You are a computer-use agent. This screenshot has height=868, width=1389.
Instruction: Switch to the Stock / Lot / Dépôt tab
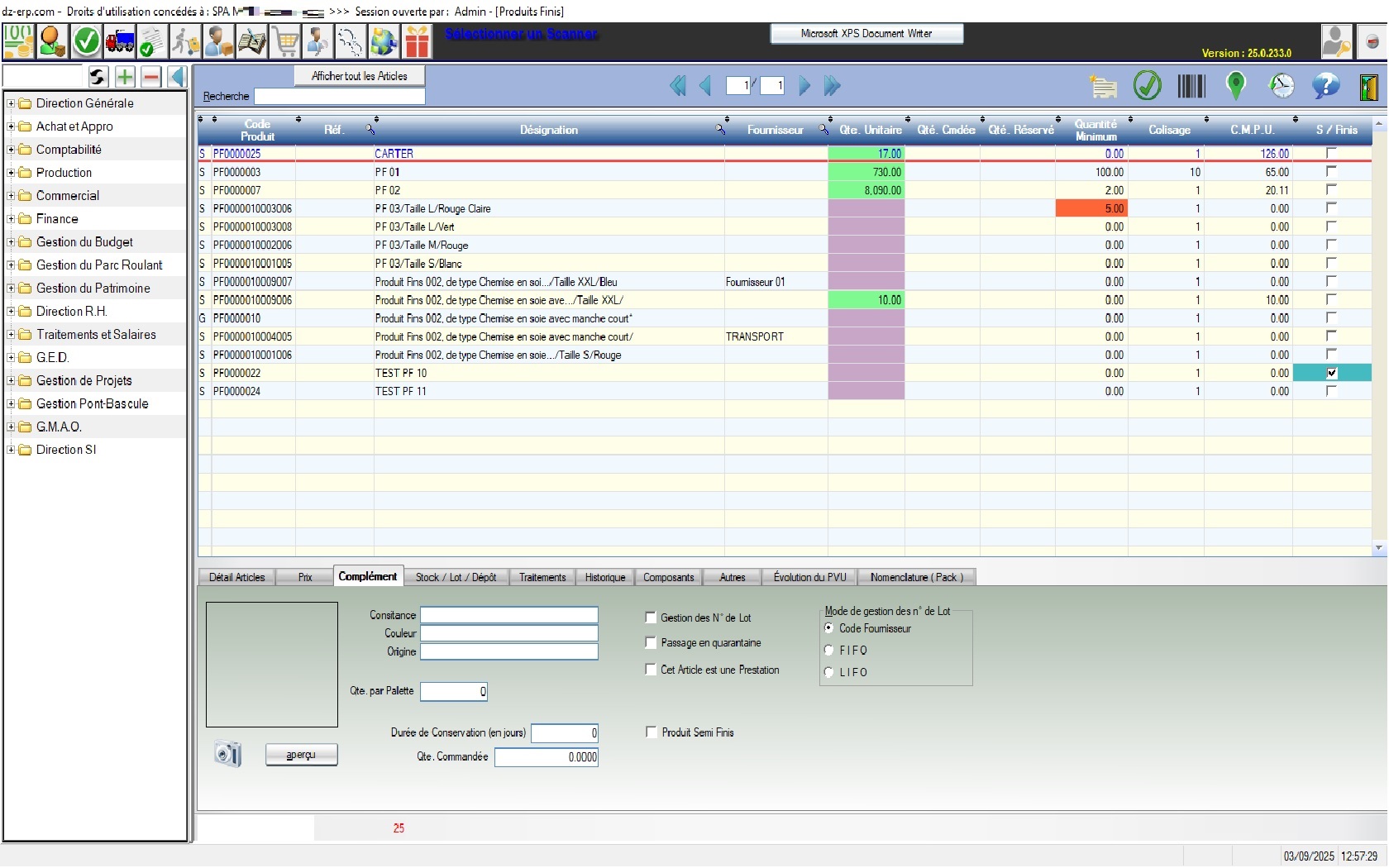456,577
